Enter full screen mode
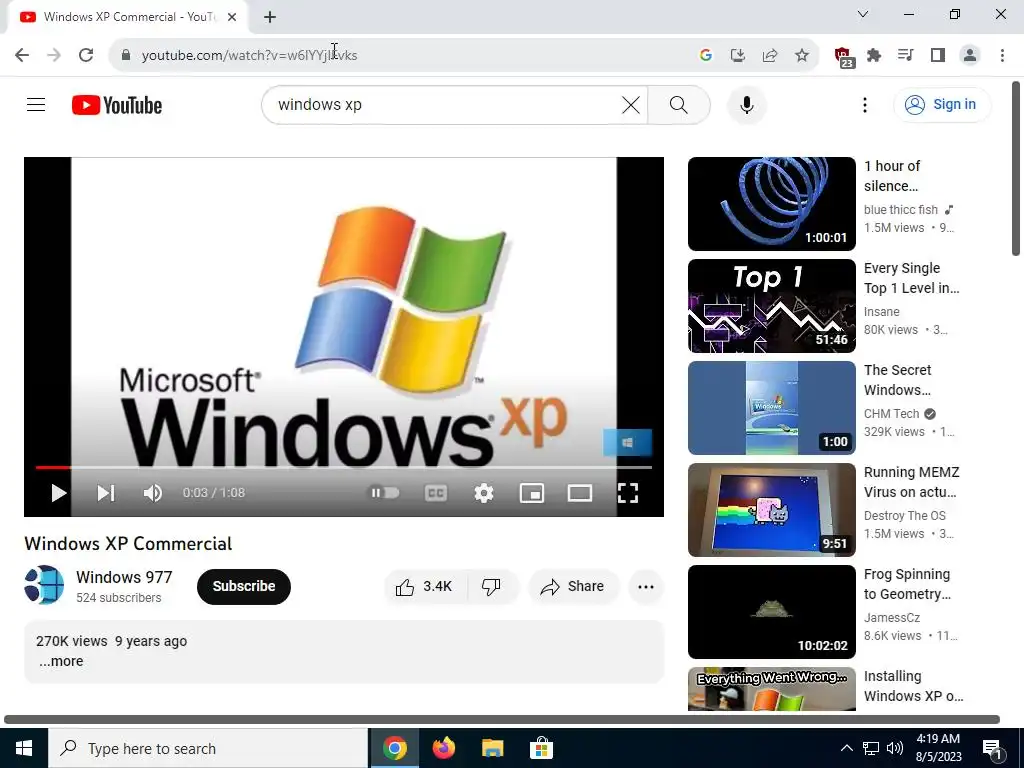 click(x=628, y=493)
